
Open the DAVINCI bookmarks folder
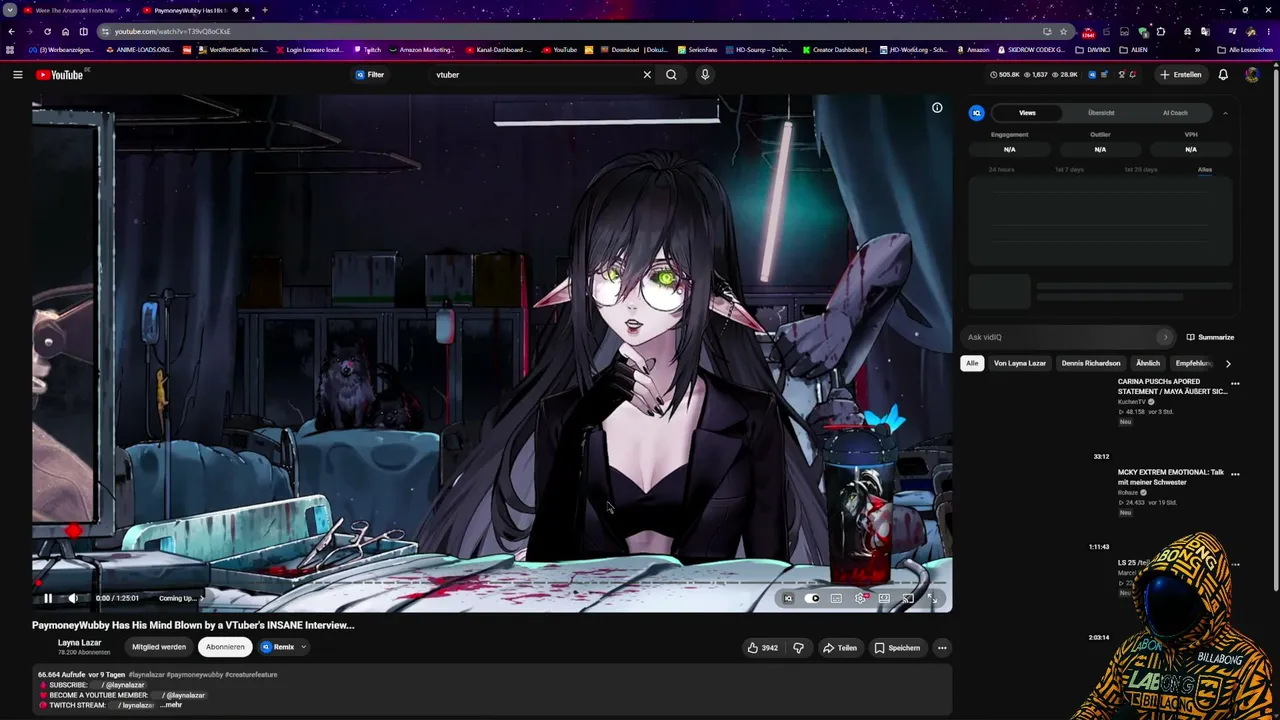click(x=1092, y=49)
